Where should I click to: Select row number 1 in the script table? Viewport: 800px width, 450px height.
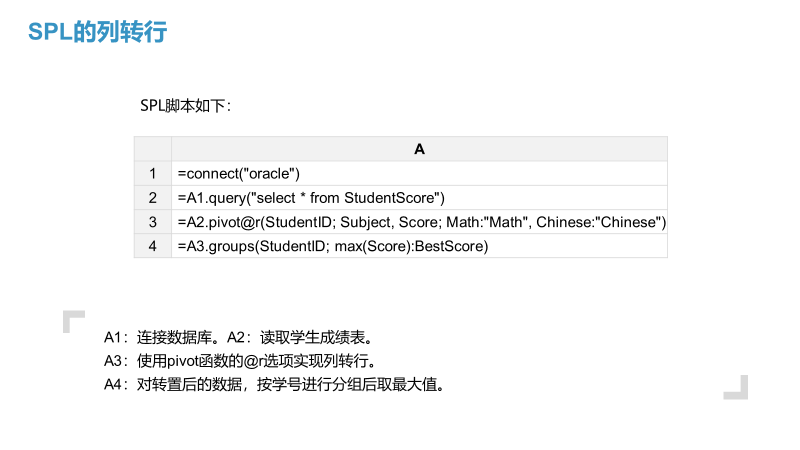[152, 173]
